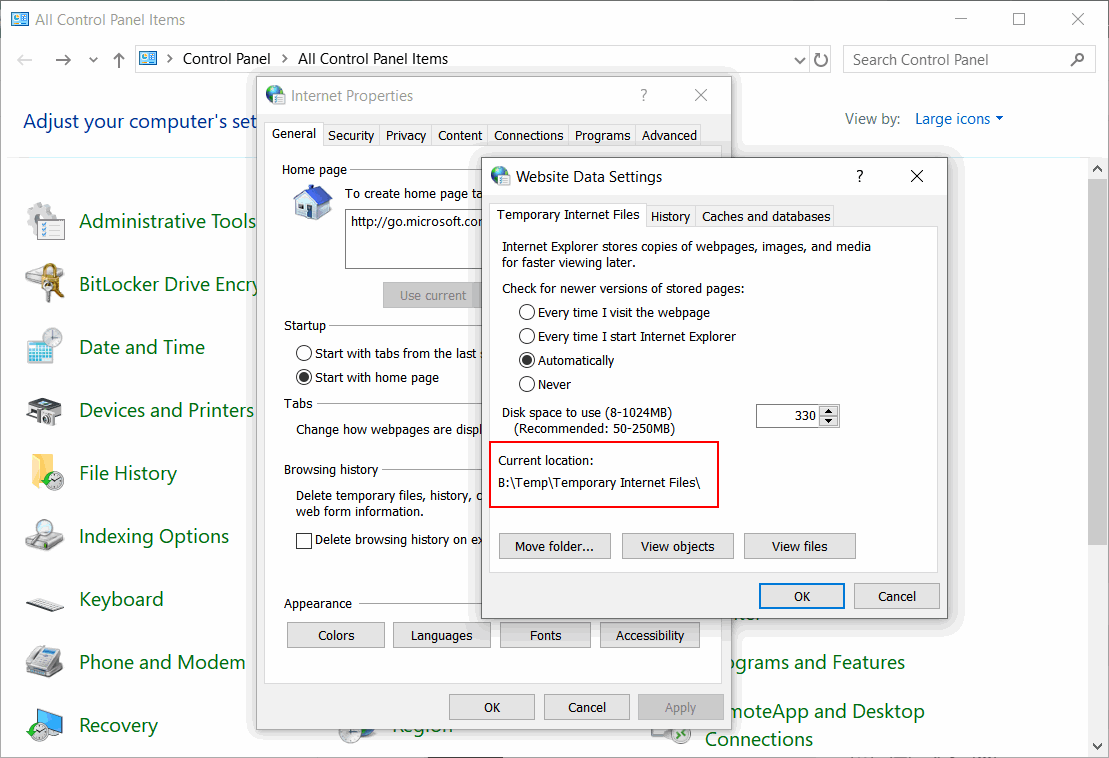This screenshot has height=758, width=1109.
Task: Open the Date and Time icon
Action: 46,348
